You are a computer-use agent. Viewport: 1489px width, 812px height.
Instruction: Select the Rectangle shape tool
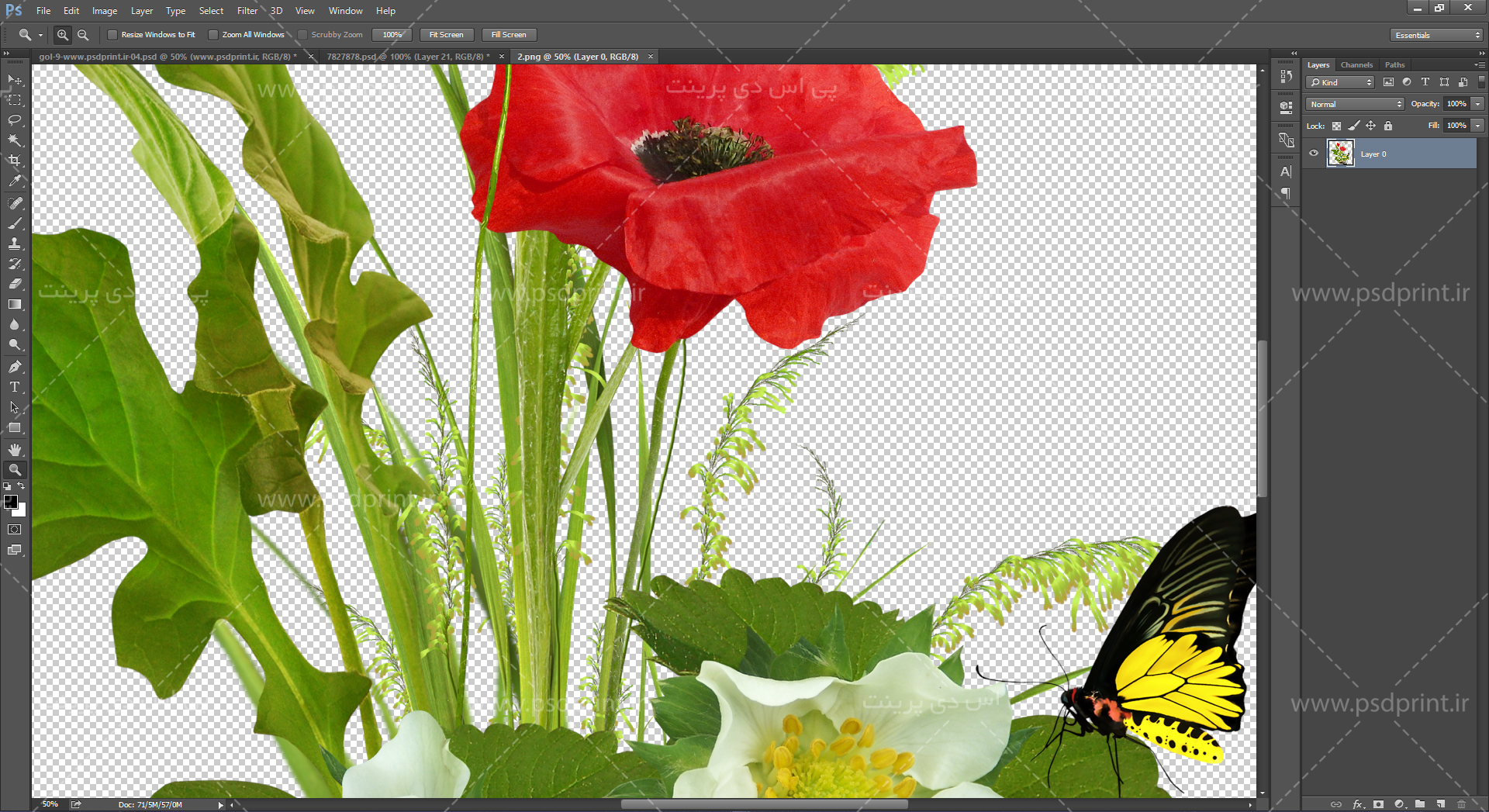(x=15, y=427)
